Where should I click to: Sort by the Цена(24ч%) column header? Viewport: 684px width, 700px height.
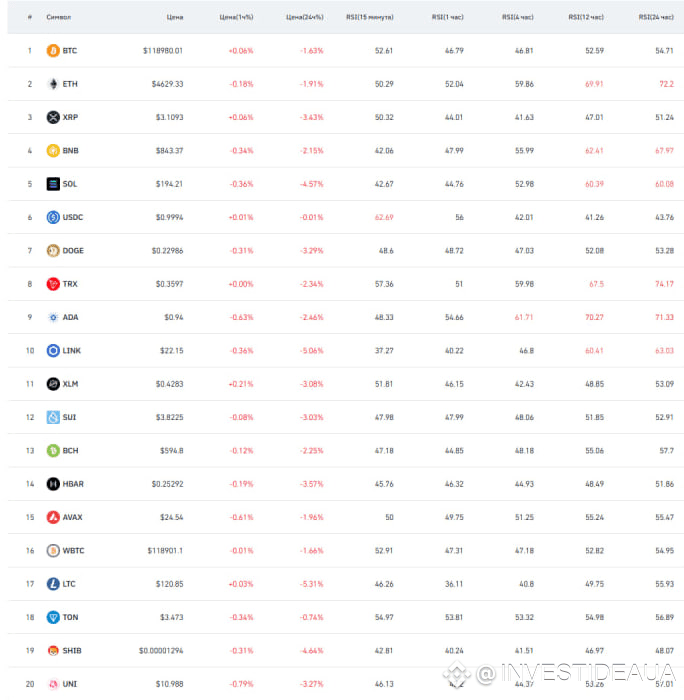point(304,17)
